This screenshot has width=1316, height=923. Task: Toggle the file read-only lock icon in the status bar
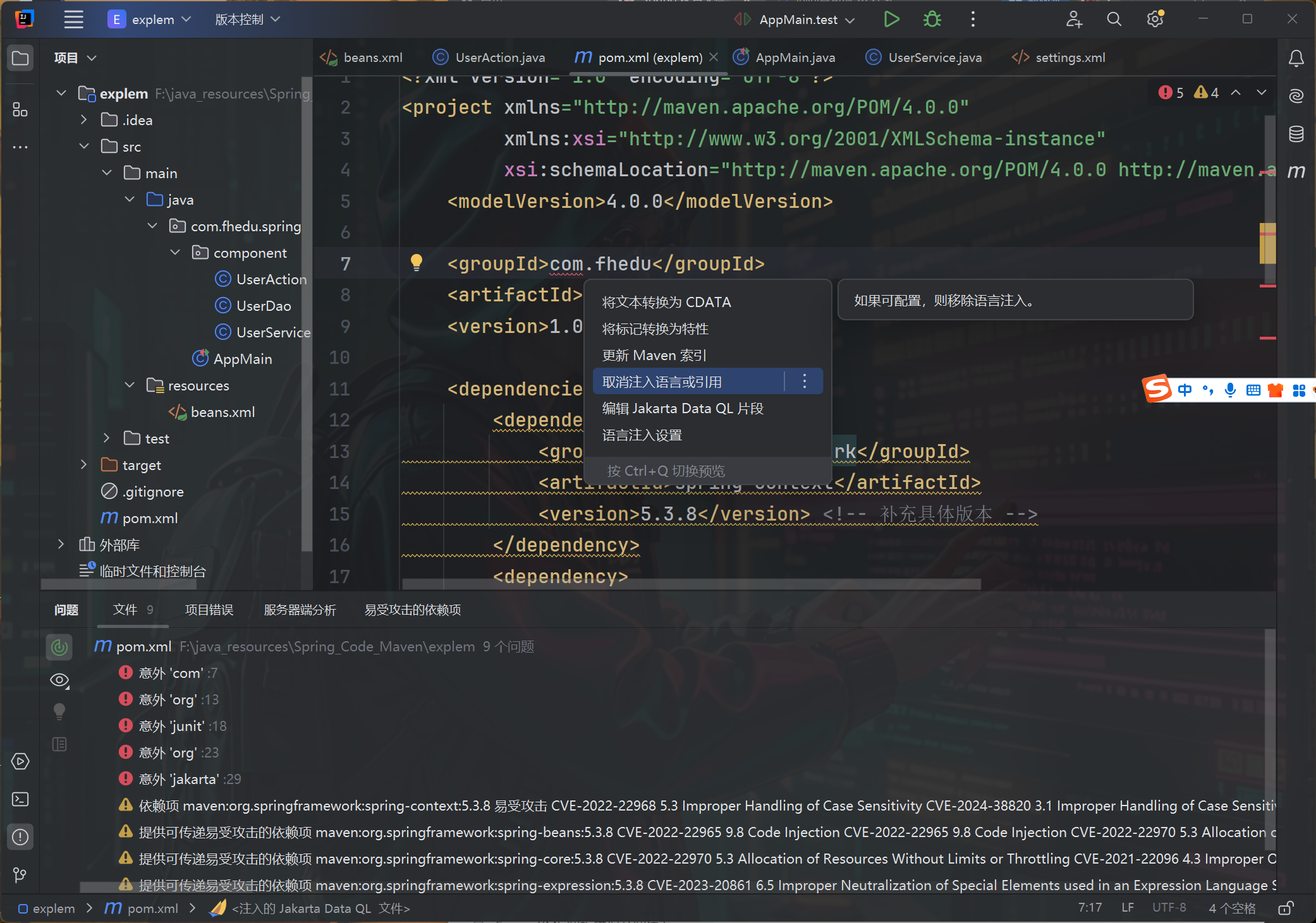pyautogui.click(x=1285, y=908)
